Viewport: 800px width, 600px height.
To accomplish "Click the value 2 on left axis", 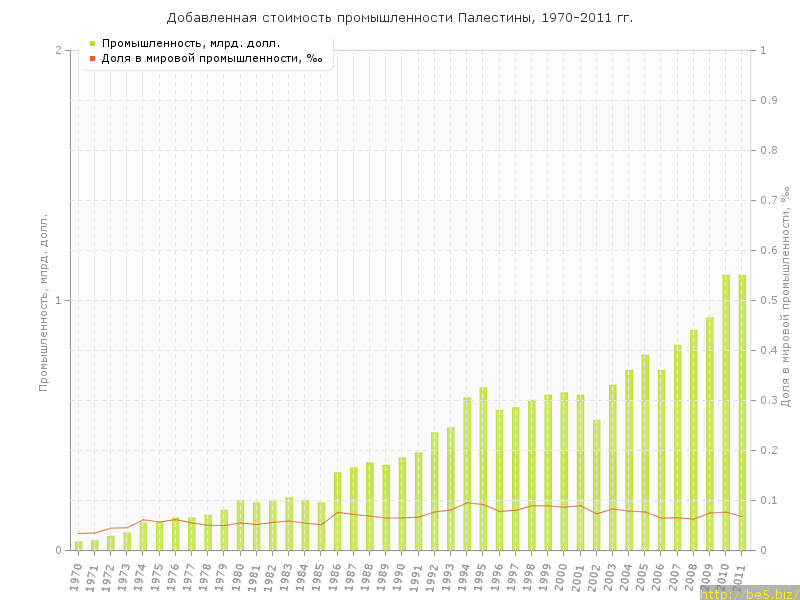I will pyautogui.click(x=58, y=50).
